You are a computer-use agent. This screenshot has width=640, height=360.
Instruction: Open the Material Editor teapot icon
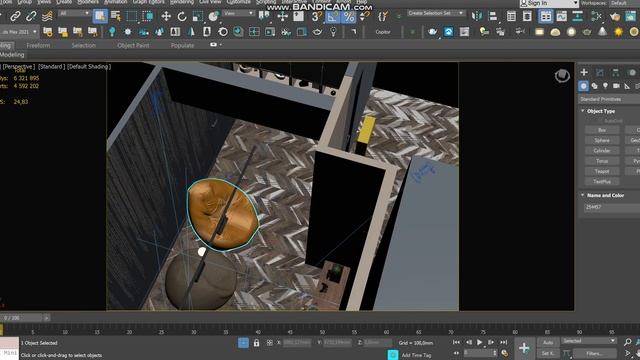point(615,17)
